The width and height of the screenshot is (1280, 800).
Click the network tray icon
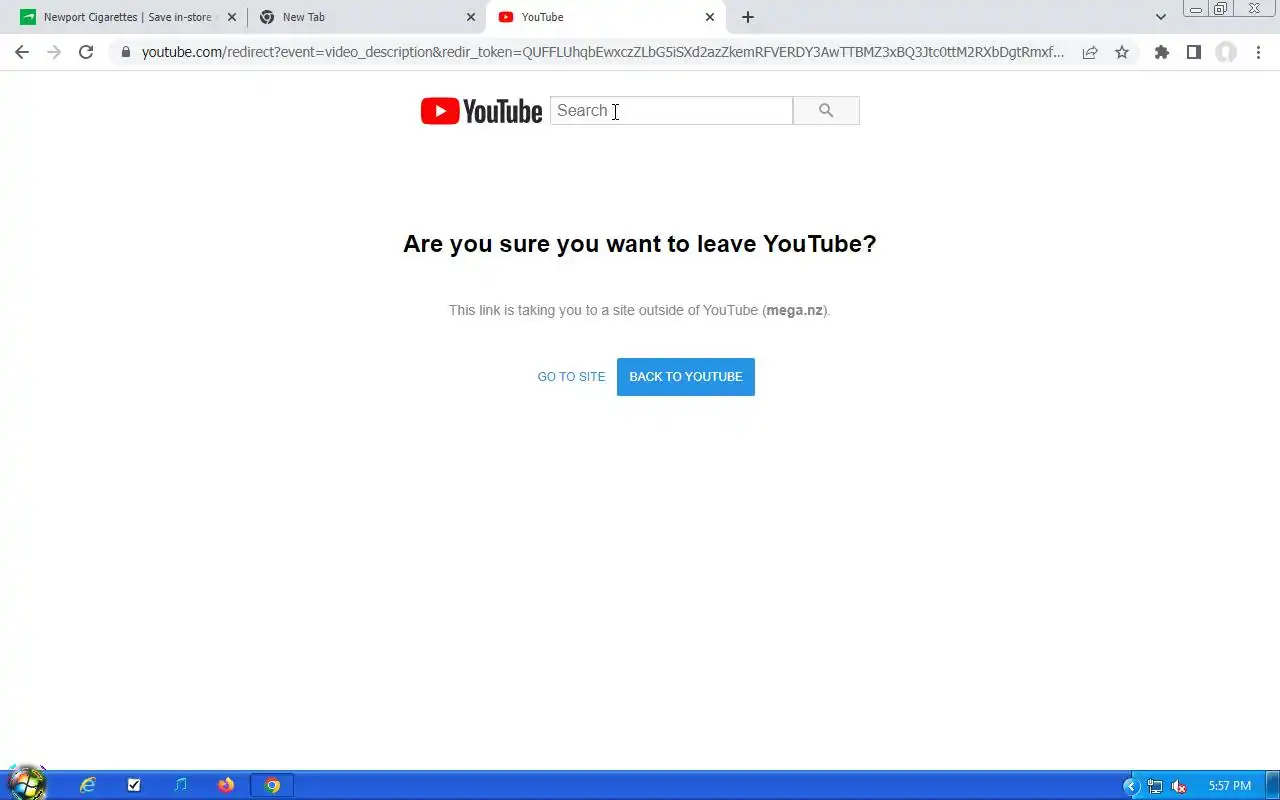(1155, 786)
